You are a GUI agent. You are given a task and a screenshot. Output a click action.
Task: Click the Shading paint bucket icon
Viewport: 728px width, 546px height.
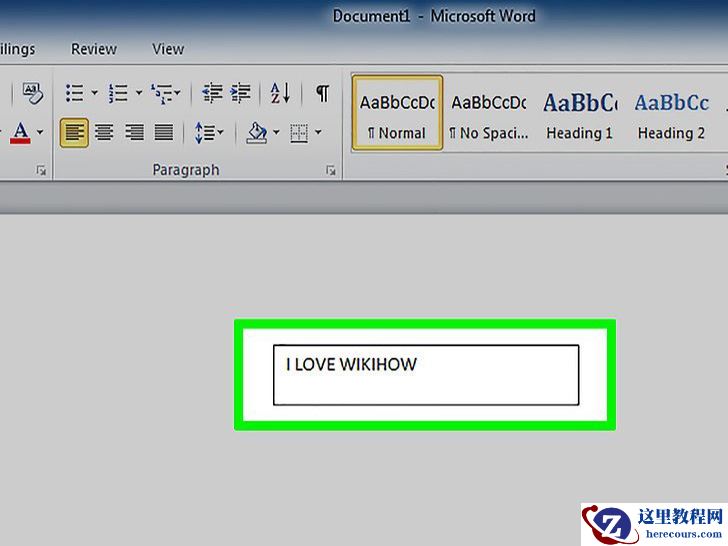[x=257, y=133]
